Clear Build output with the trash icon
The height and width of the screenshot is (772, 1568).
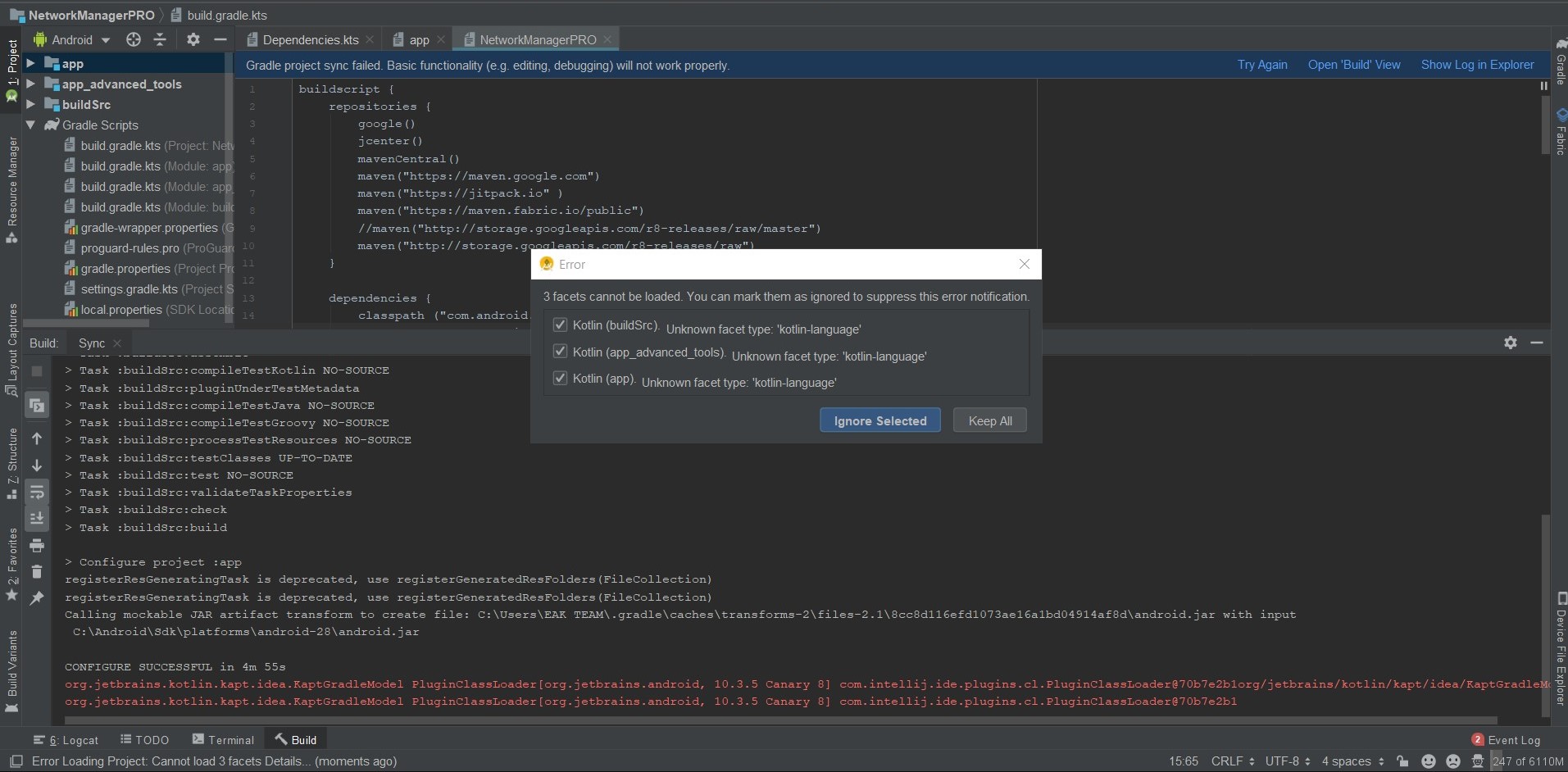click(x=37, y=572)
